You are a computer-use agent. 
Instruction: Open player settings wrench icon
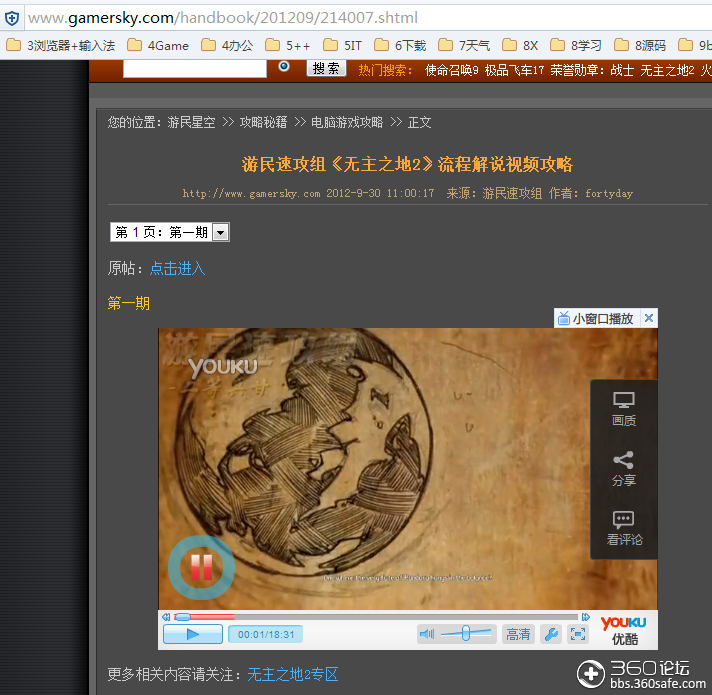[x=551, y=634]
